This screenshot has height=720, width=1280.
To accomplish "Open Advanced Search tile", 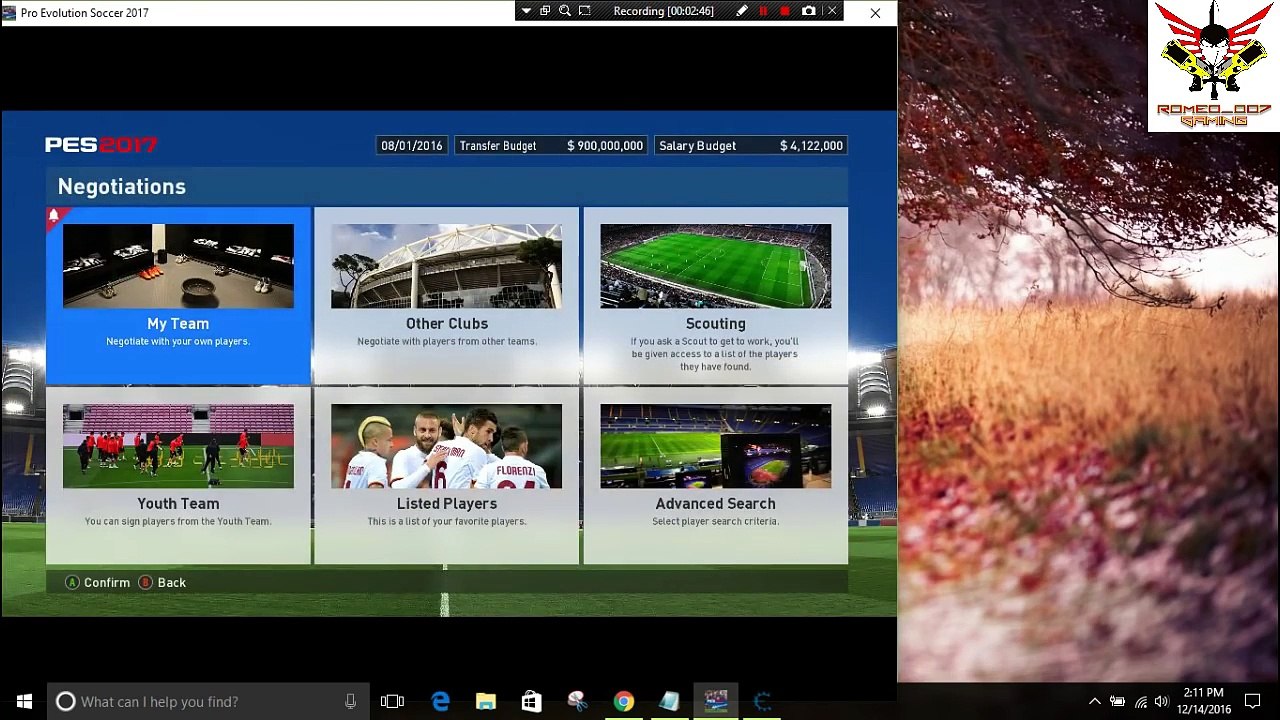I will (x=715, y=475).
